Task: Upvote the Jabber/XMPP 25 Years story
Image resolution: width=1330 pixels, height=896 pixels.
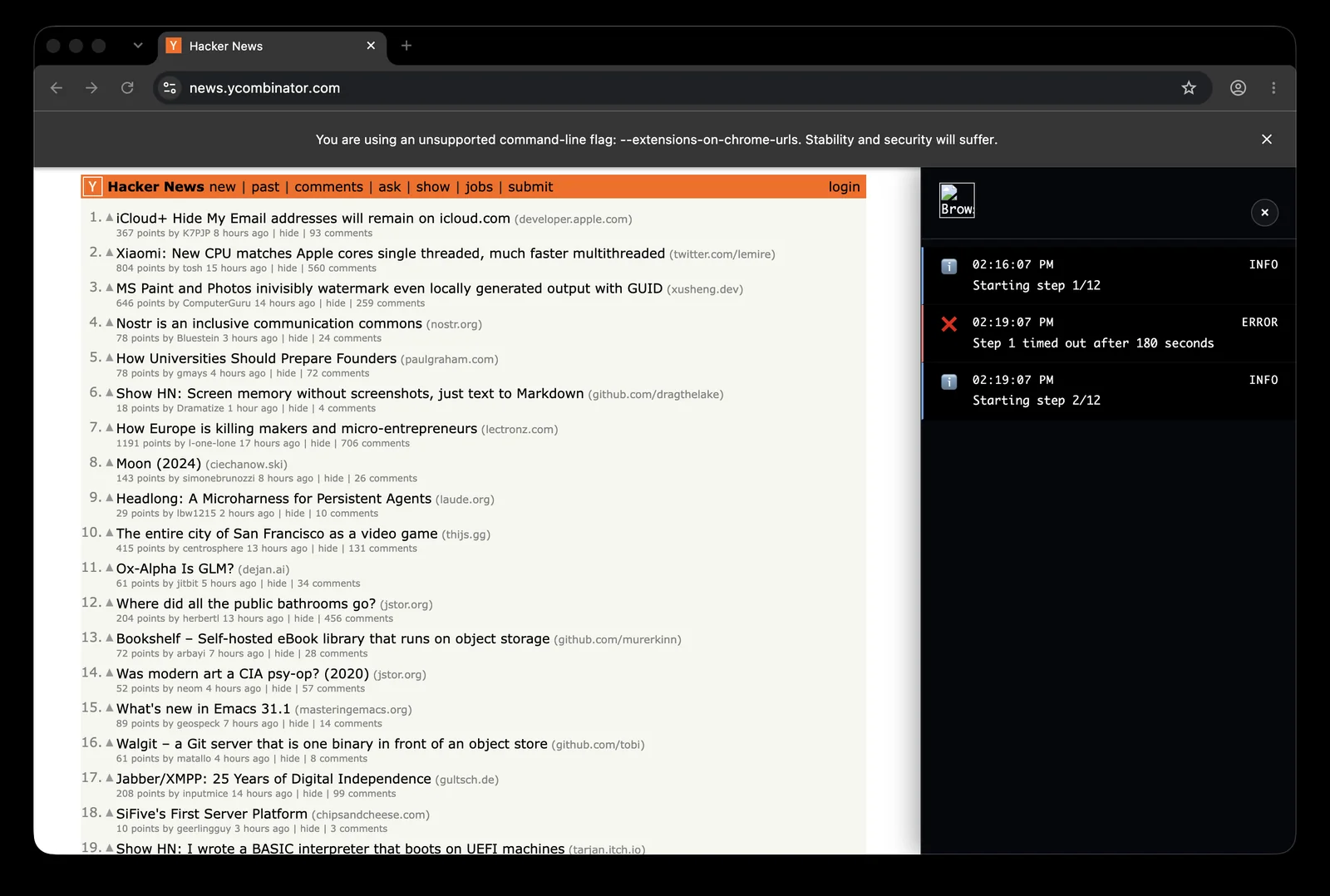Action: tap(109, 778)
